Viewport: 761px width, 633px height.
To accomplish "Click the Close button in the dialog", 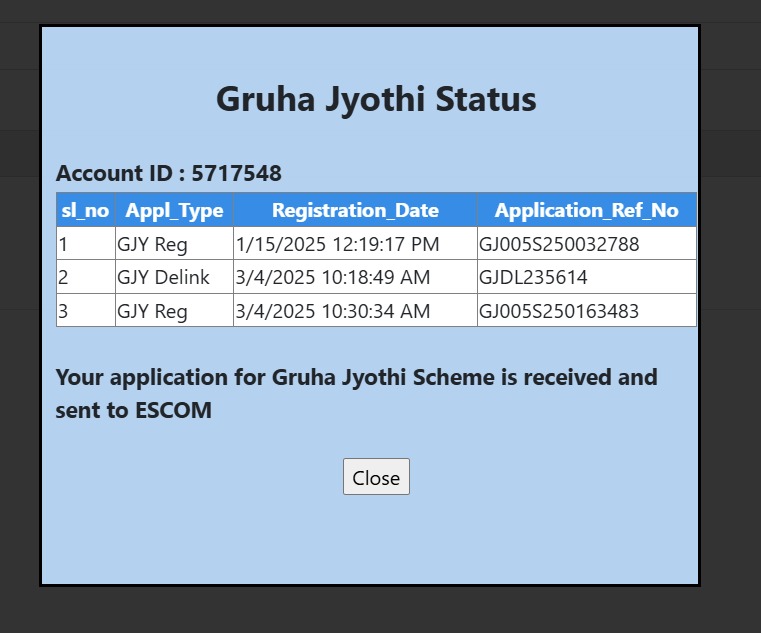I will point(376,477).
